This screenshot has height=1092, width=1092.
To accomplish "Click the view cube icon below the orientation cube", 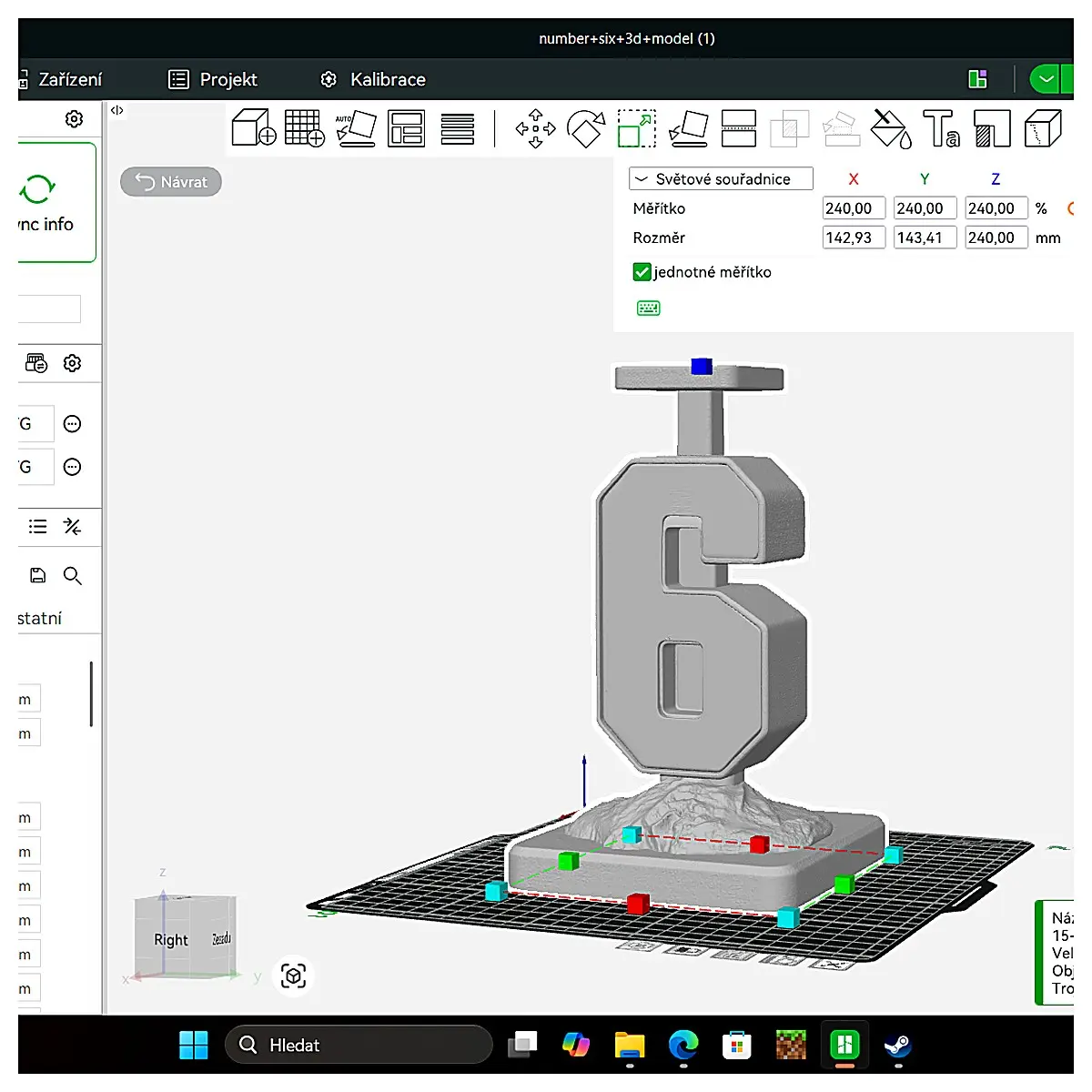I will pyautogui.click(x=293, y=976).
